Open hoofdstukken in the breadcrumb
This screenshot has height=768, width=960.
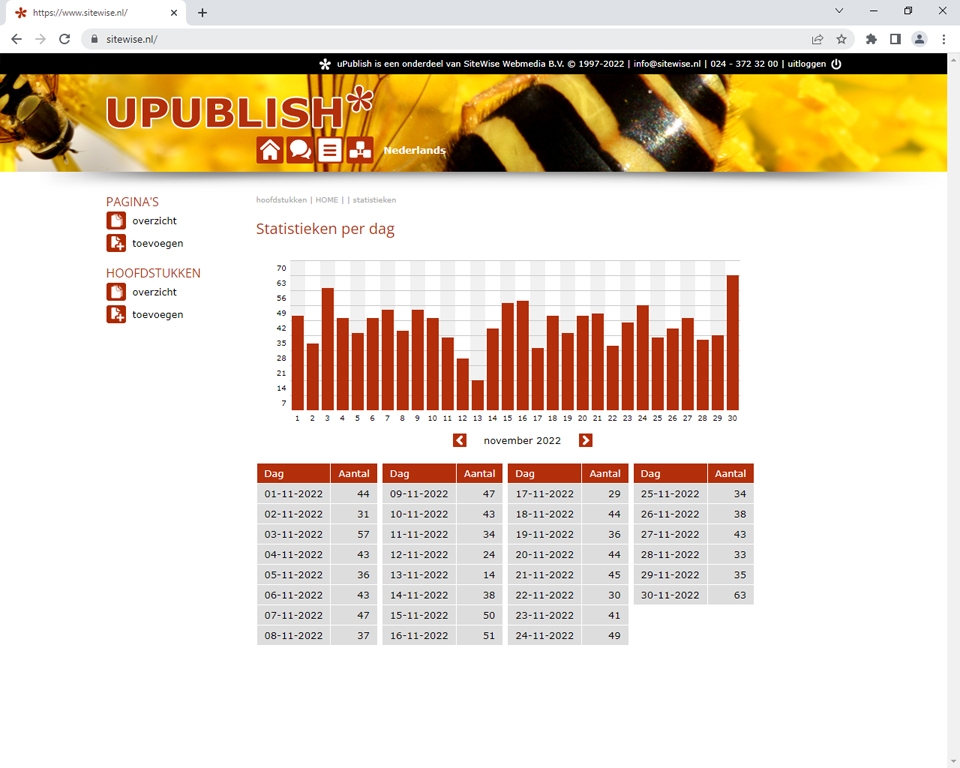click(281, 200)
